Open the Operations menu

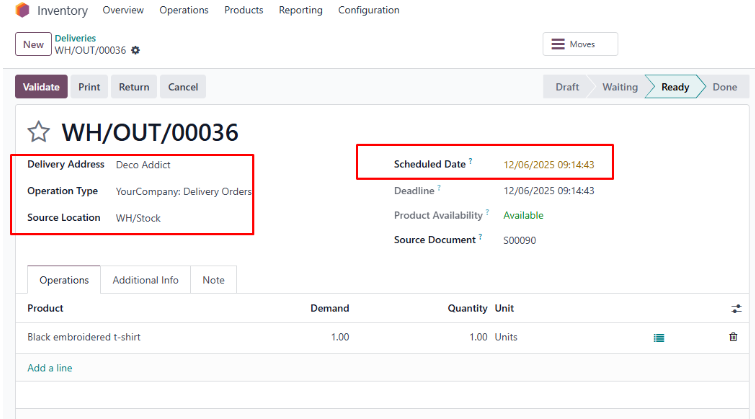point(184,10)
